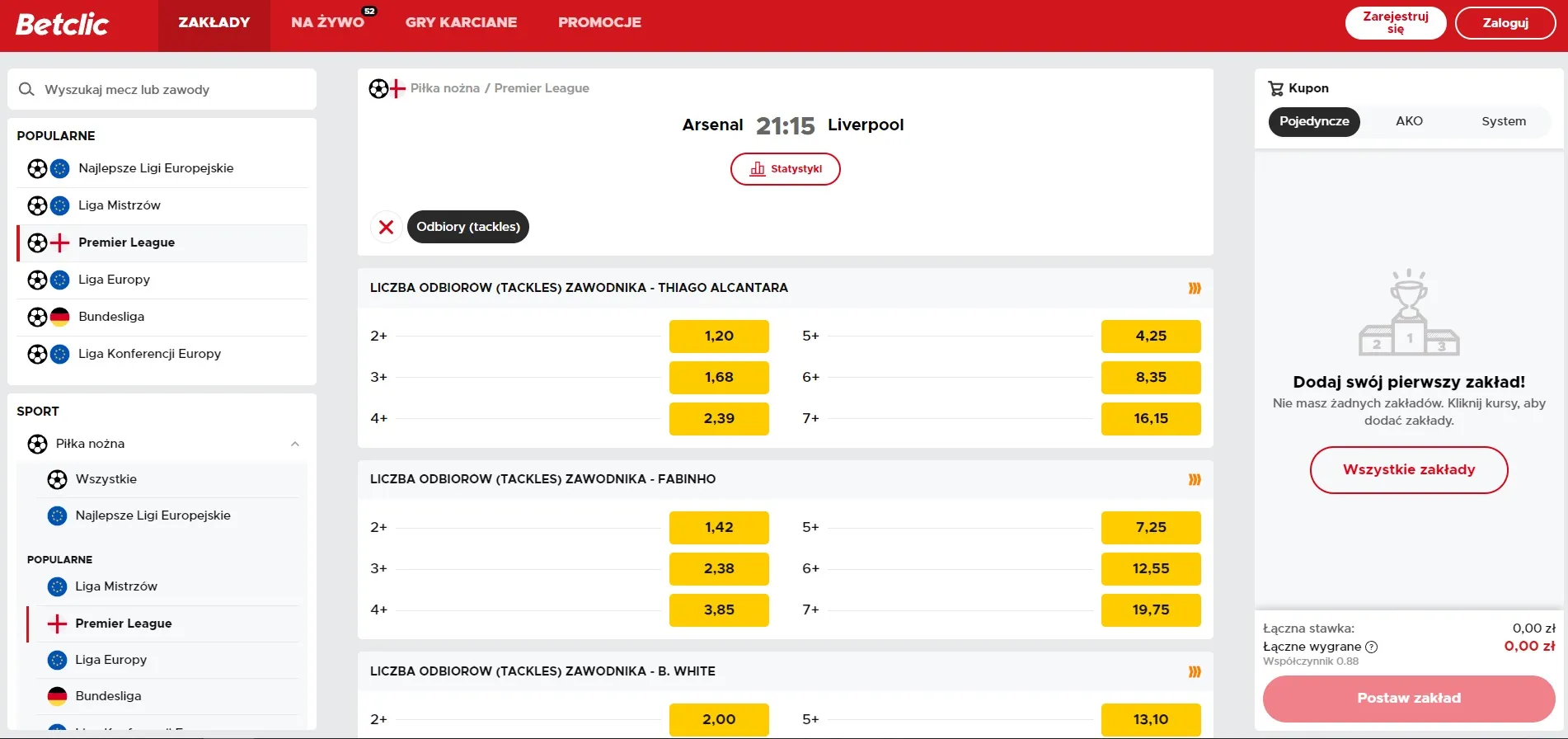Click Piłka nożna breadcrumb link

pos(445,88)
